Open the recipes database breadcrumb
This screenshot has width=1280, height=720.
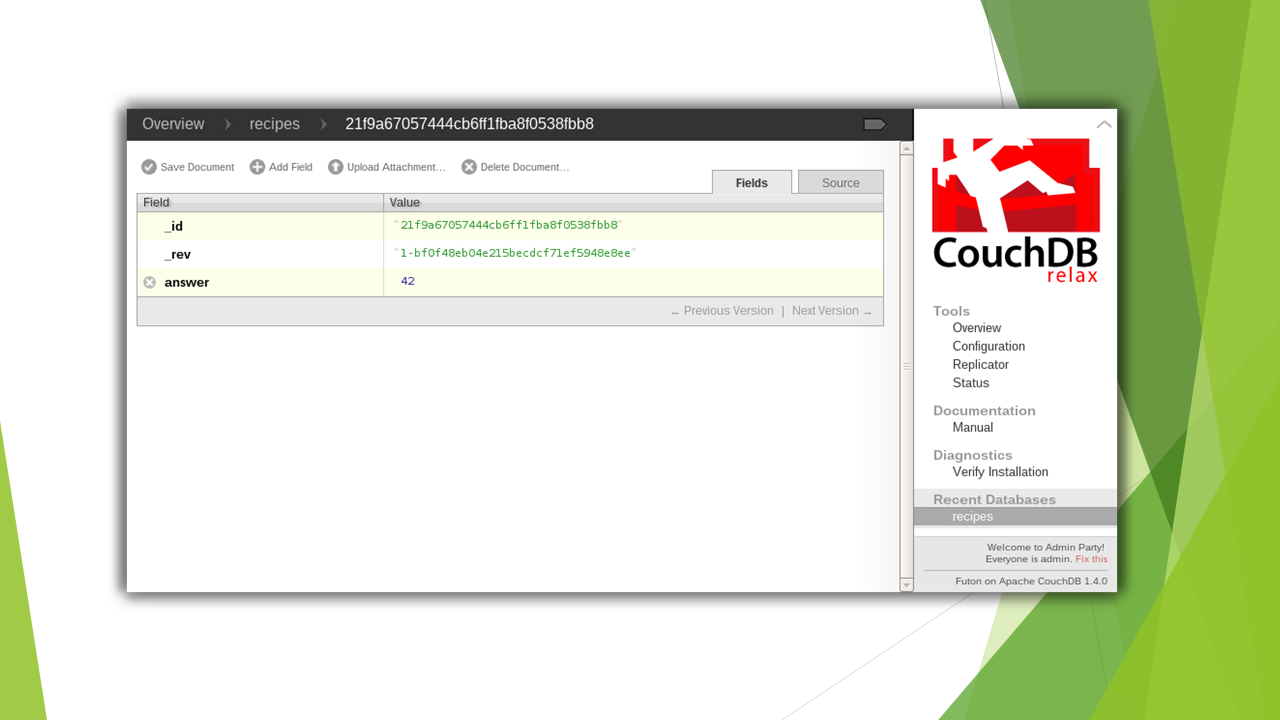[275, 124]
